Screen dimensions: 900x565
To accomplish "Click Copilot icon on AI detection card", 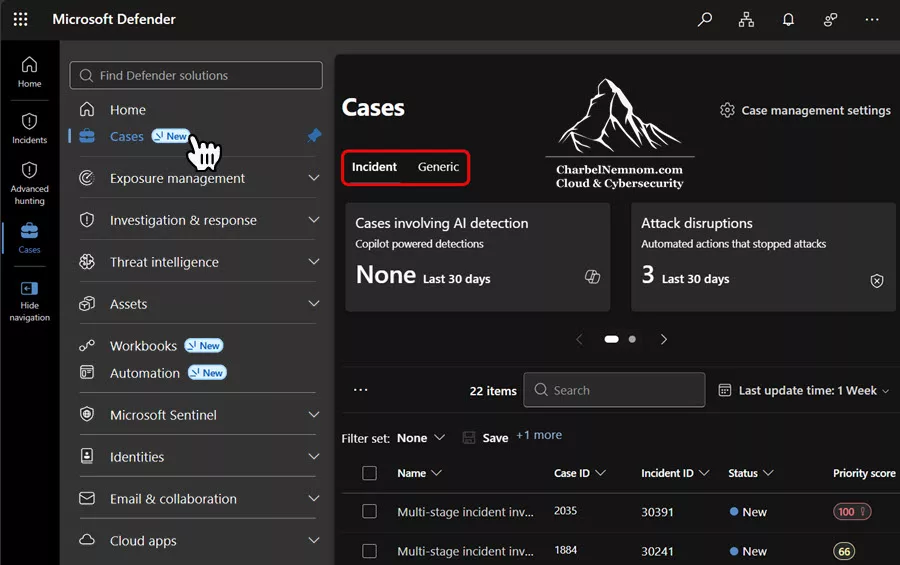I will tap(592, 277).
